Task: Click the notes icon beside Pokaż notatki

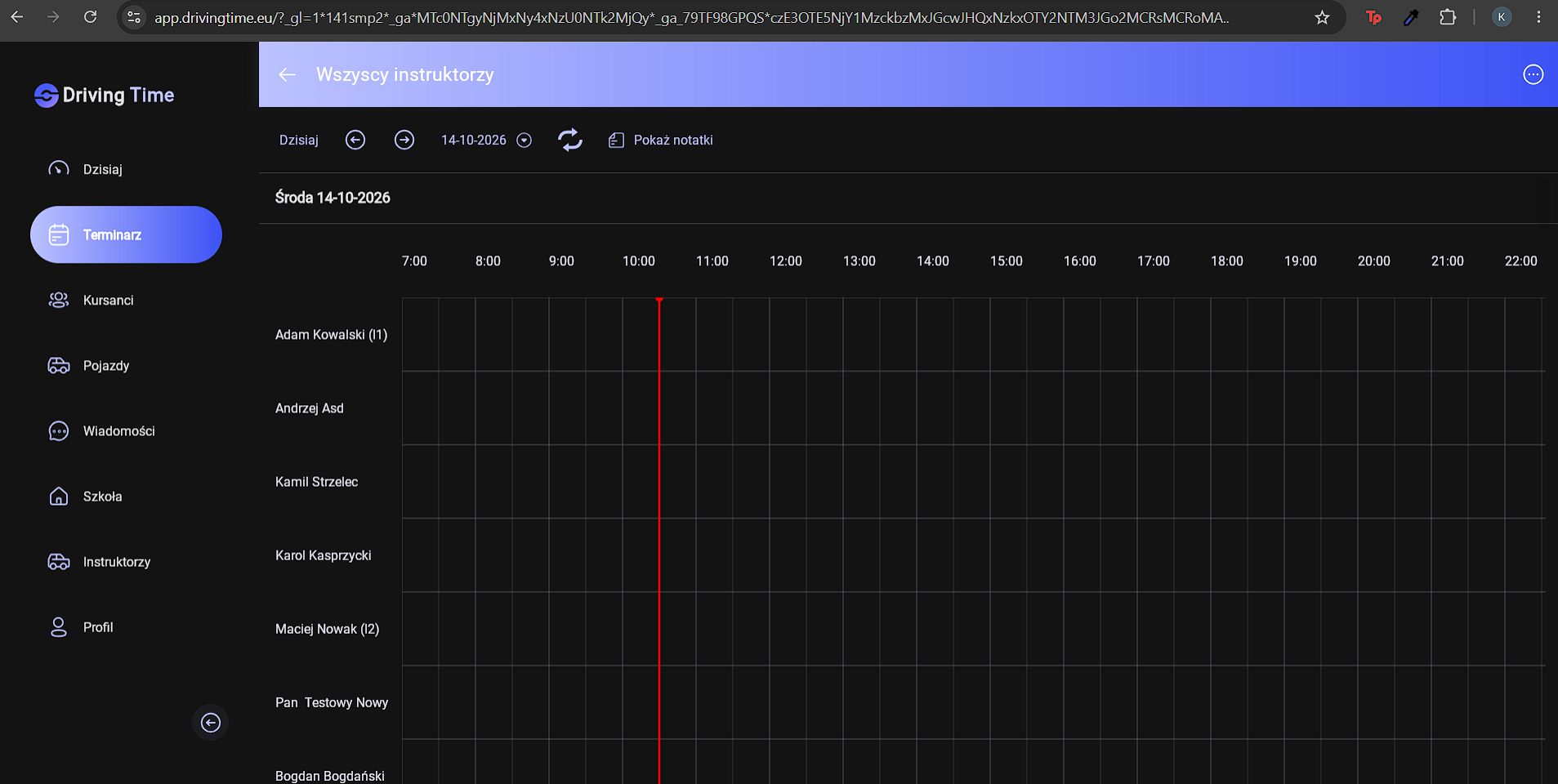Action: pos(616,140)
